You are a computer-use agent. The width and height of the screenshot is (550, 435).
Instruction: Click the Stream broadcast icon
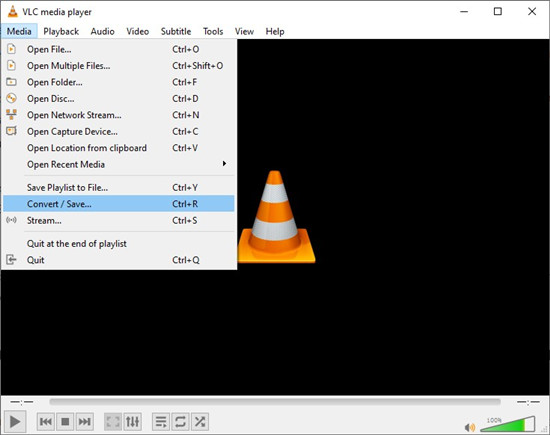click(11, 220)
